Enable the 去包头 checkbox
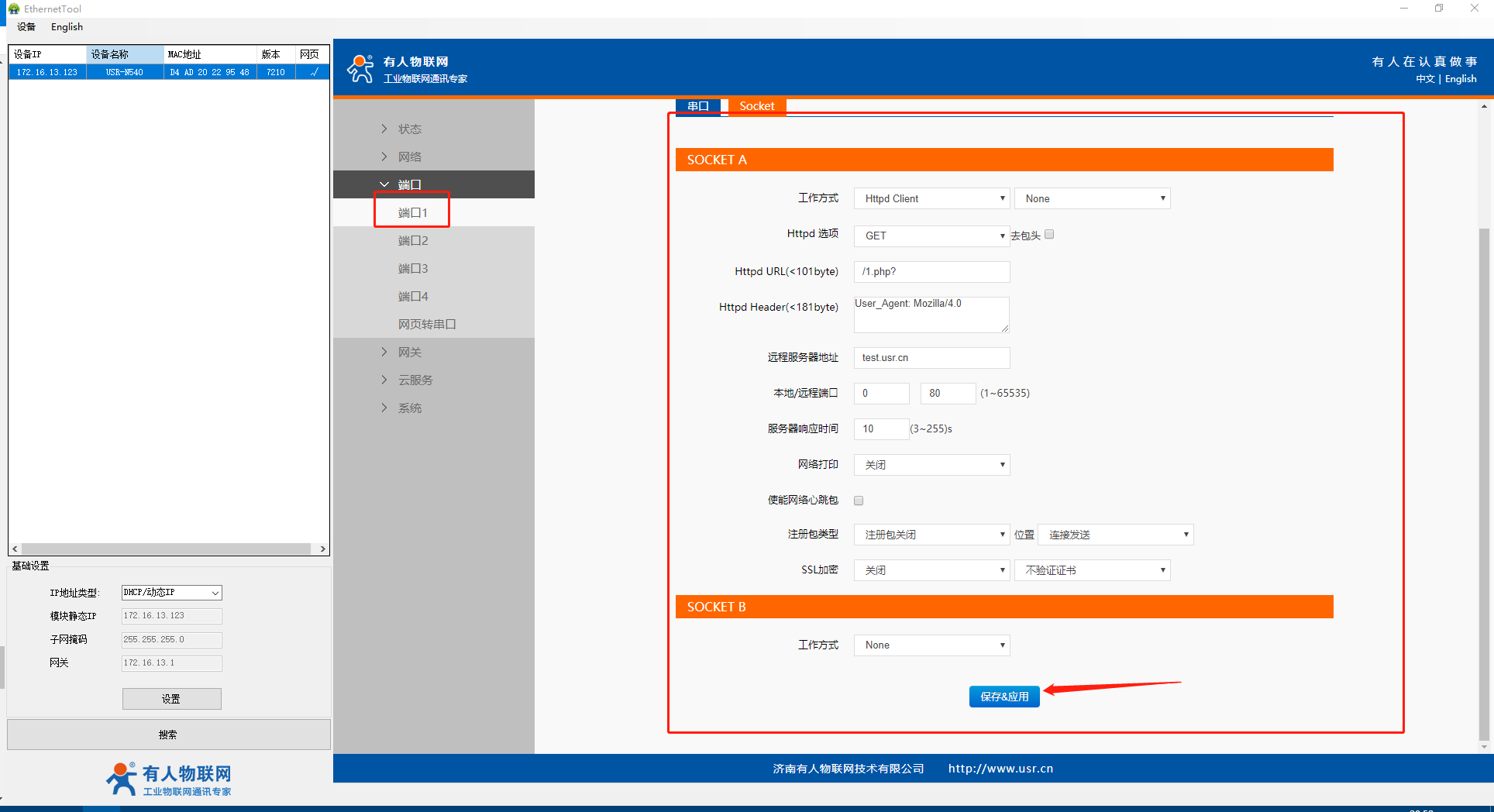The image size is (1494, 812). (1049, 235)
